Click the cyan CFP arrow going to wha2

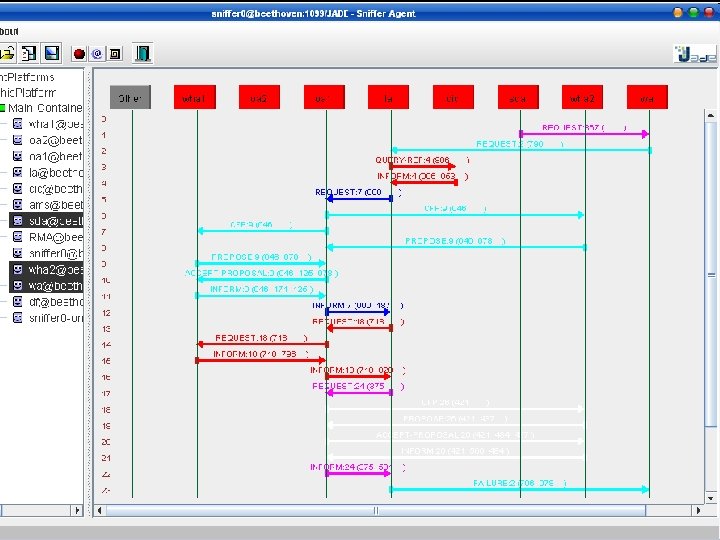point(455,214)
